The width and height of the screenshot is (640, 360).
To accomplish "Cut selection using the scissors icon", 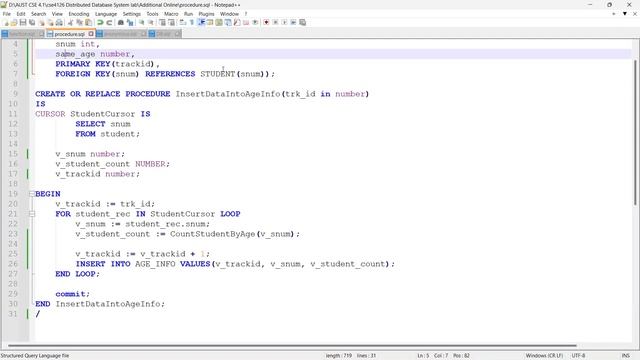I will 70,22.
